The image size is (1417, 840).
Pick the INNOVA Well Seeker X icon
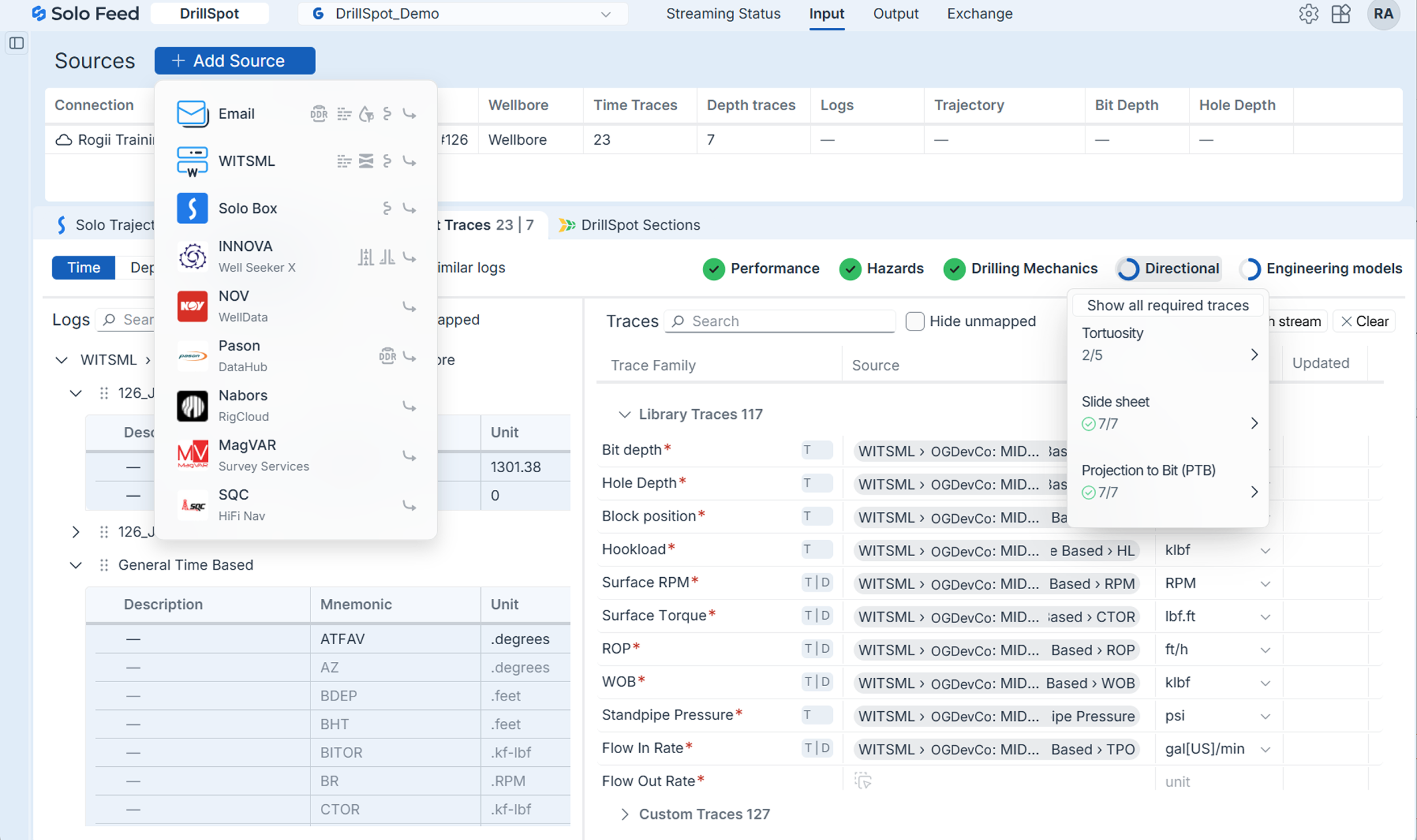192,257
